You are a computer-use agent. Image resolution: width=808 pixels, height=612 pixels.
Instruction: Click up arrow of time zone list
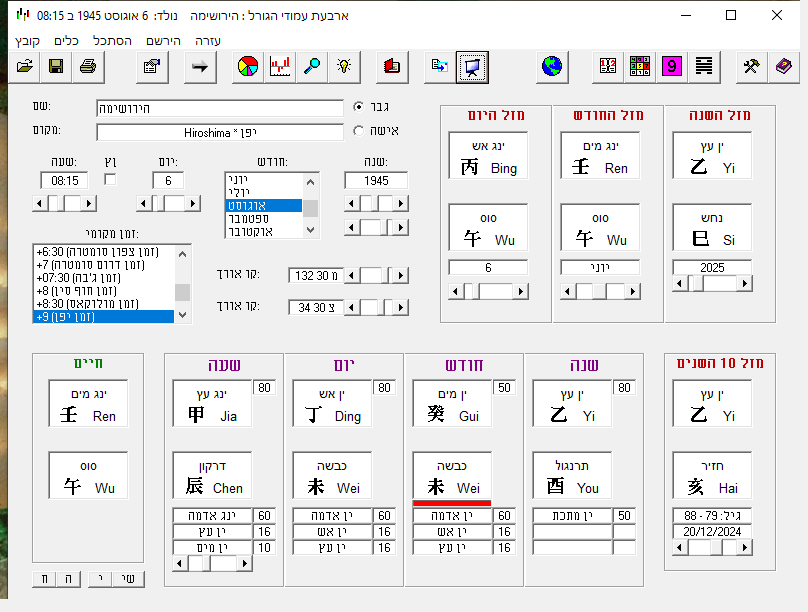point(182,254)
